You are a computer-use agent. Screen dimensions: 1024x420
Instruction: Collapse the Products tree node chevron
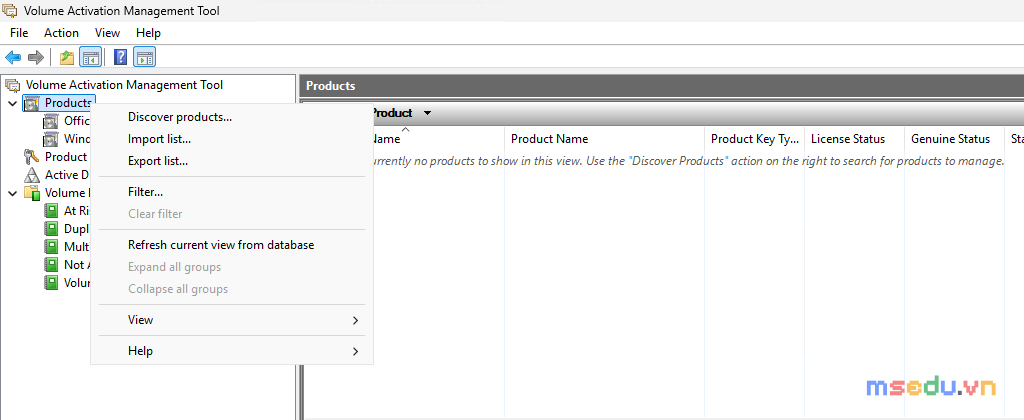tap(13, 103)
